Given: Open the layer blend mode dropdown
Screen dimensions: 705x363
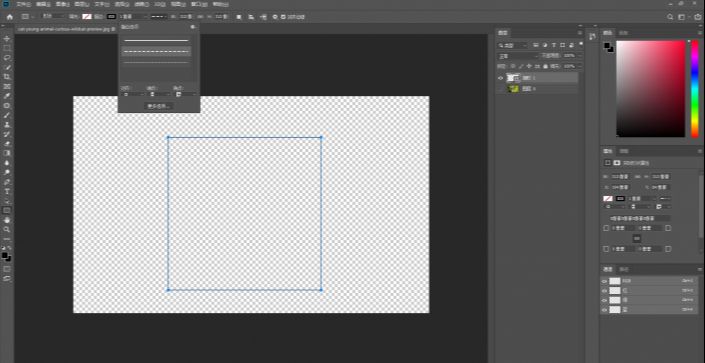Looking at the screenshot, I should point(518,56).
